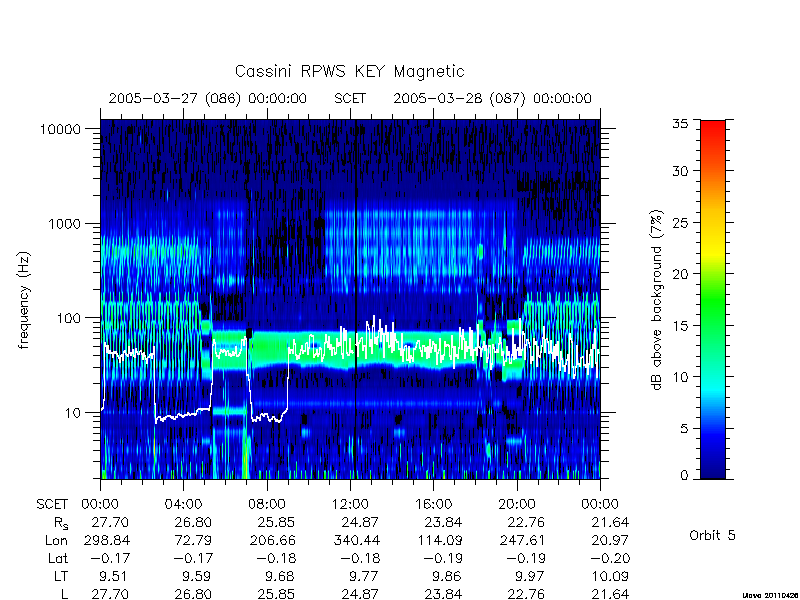The image size is (800, 600).
Task: Select LT value 9.68
Action: (280, 577)
